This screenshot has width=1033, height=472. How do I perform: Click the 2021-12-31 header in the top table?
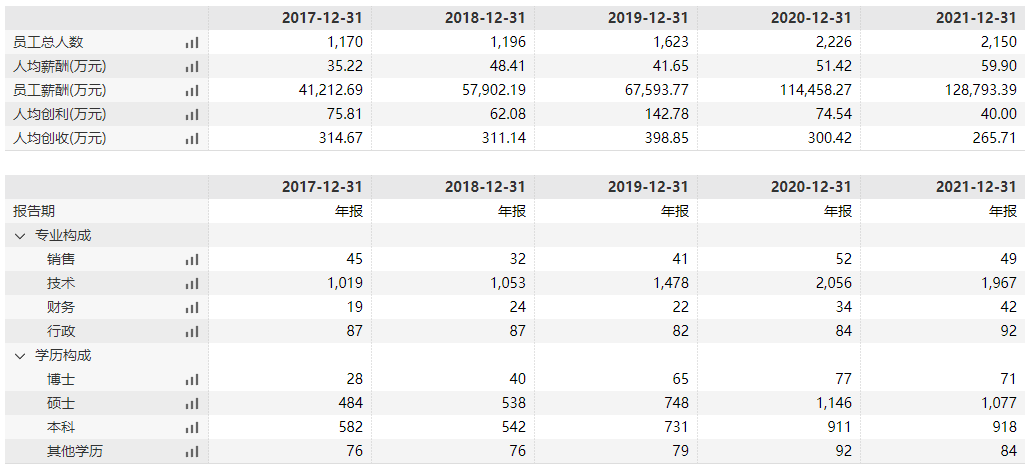click(x=975, y=18)
